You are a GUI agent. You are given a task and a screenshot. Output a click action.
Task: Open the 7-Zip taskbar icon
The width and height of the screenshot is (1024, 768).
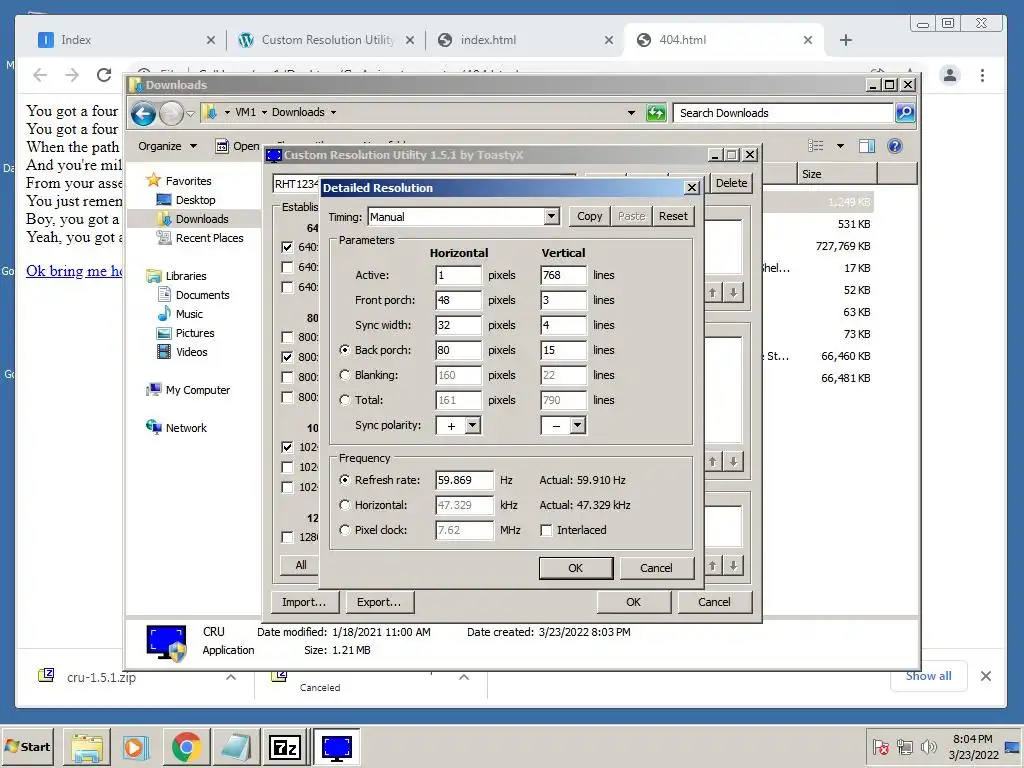(284, 747)
